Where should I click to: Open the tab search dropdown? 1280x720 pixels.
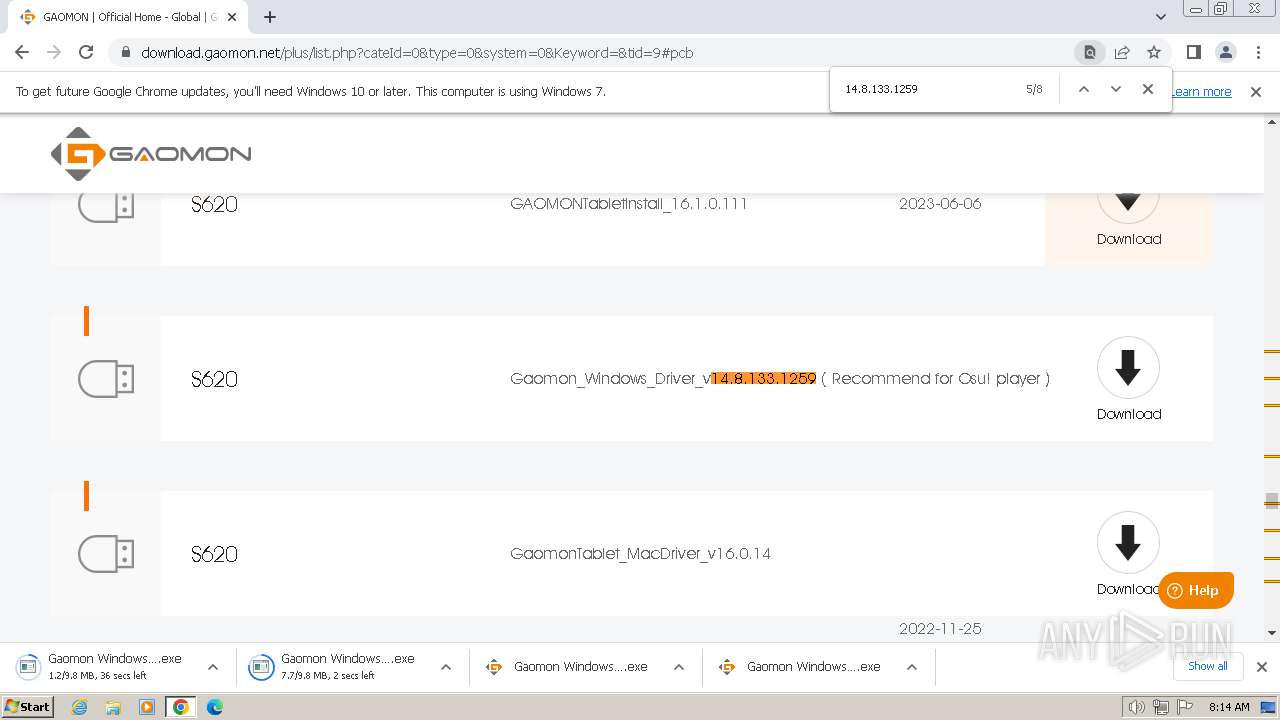1161,17
